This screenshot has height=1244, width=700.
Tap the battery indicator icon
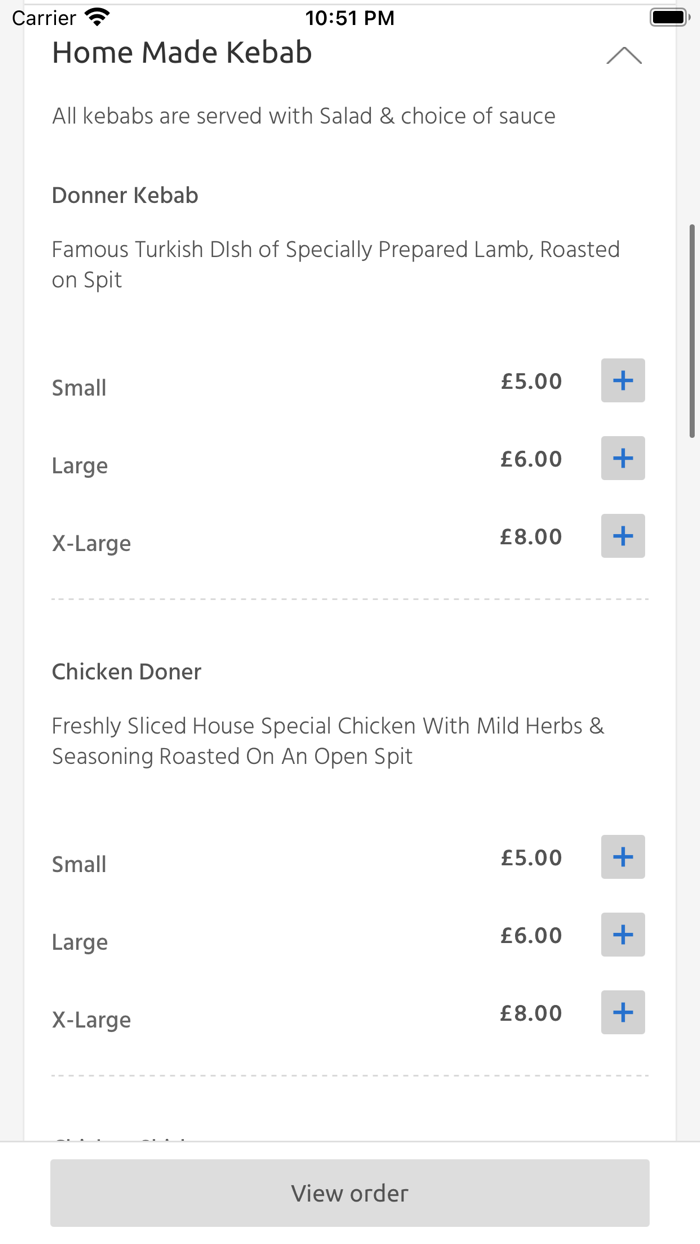(x=668, y=16)
